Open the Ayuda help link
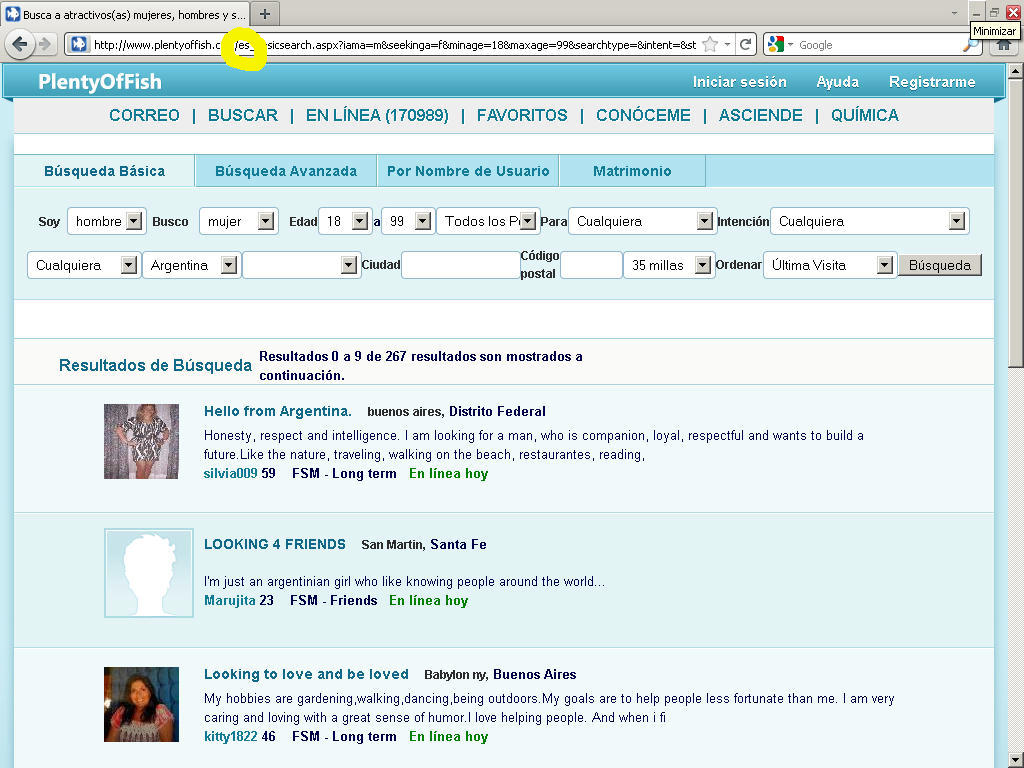This screenshot has width=1024, height=768. [837, 82]
